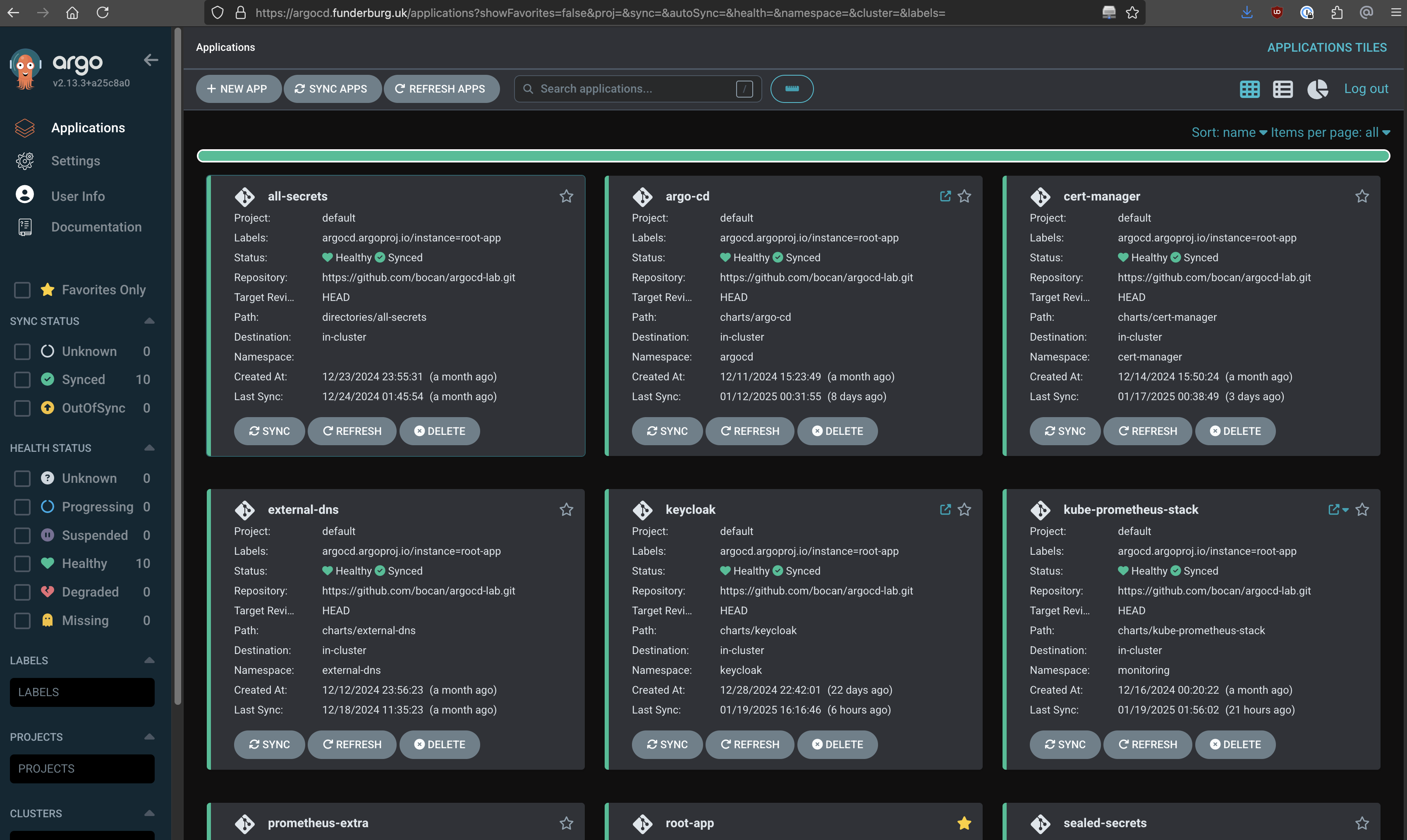
Task: Open argo-cd external link icon
Action: pos(945,196)
